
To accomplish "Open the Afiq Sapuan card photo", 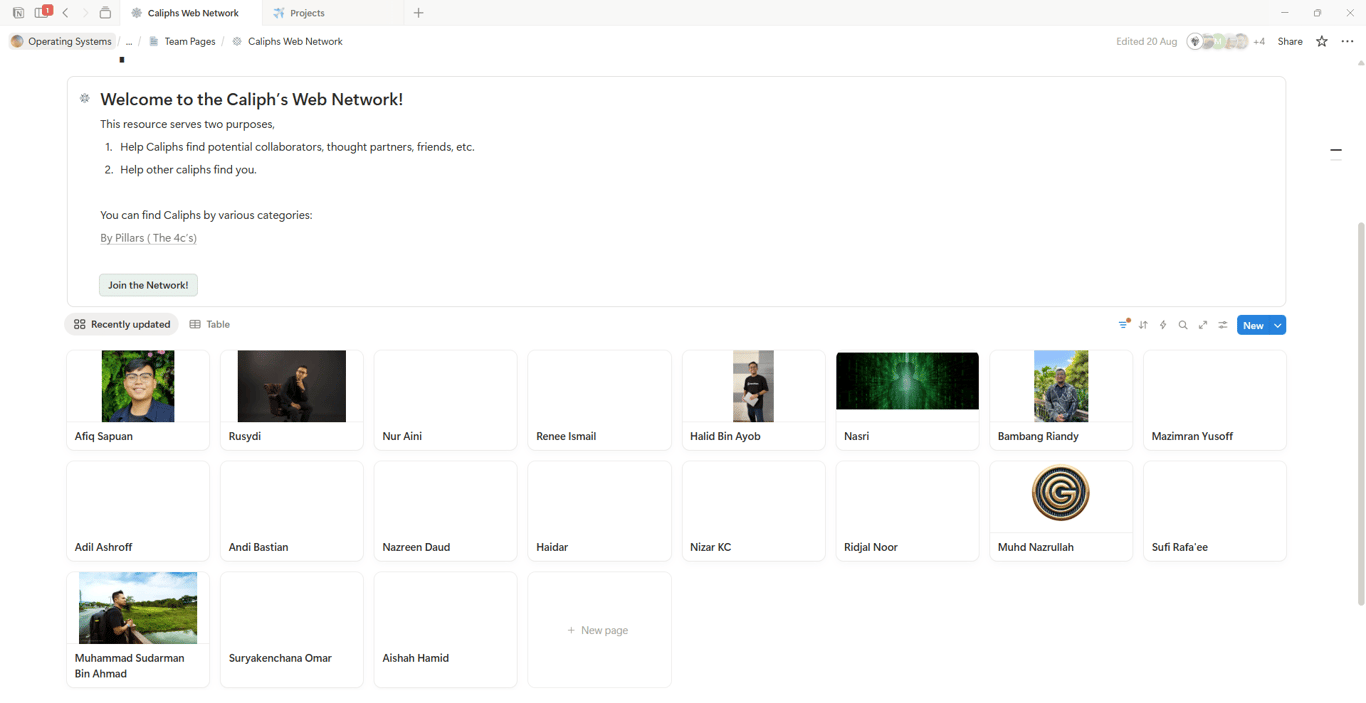I will click(x=138, y=386).
